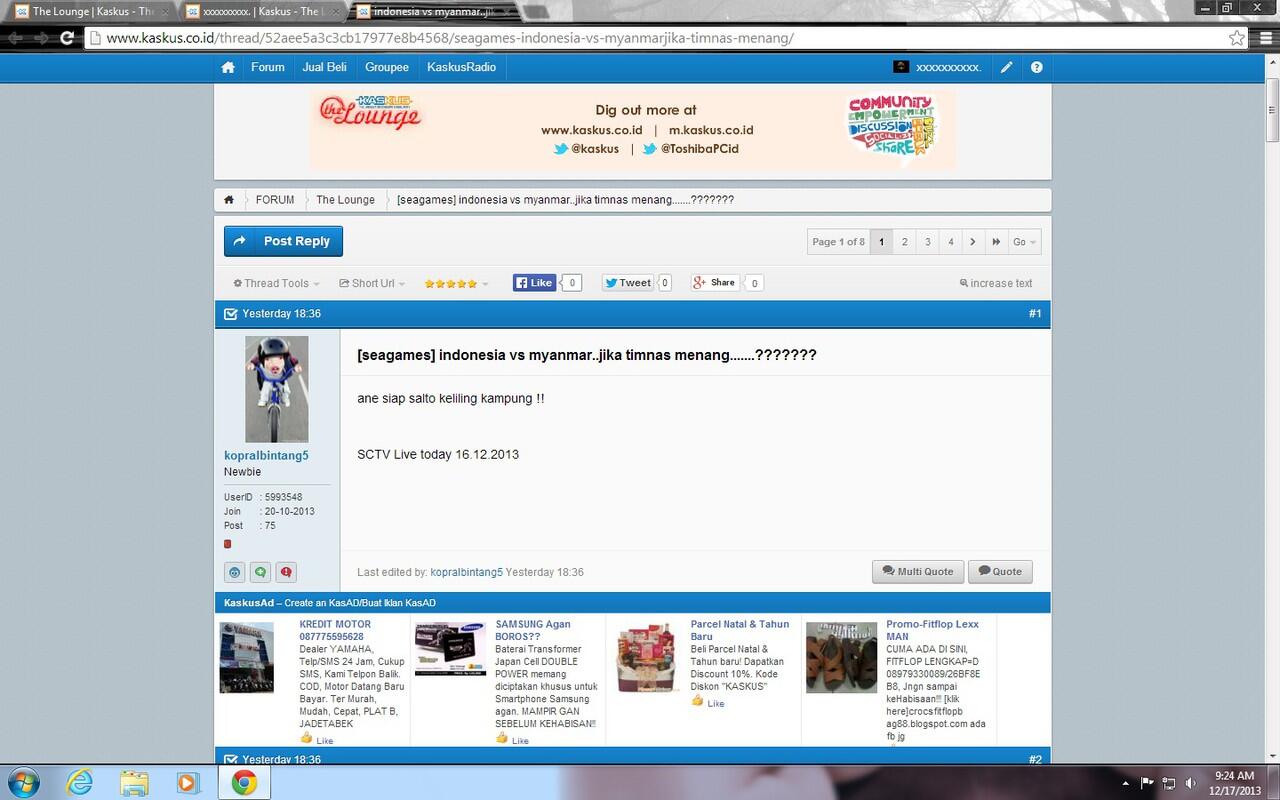The image size is (1280, 800).
Task: Like the Parcel Natal ad
Action: pos(708,702)
